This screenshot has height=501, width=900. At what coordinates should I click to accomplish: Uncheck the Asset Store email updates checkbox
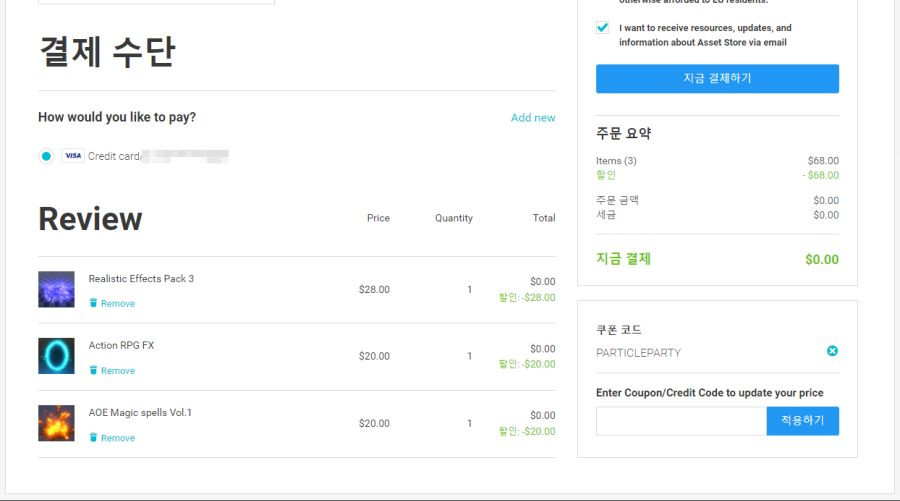[602, 28]
